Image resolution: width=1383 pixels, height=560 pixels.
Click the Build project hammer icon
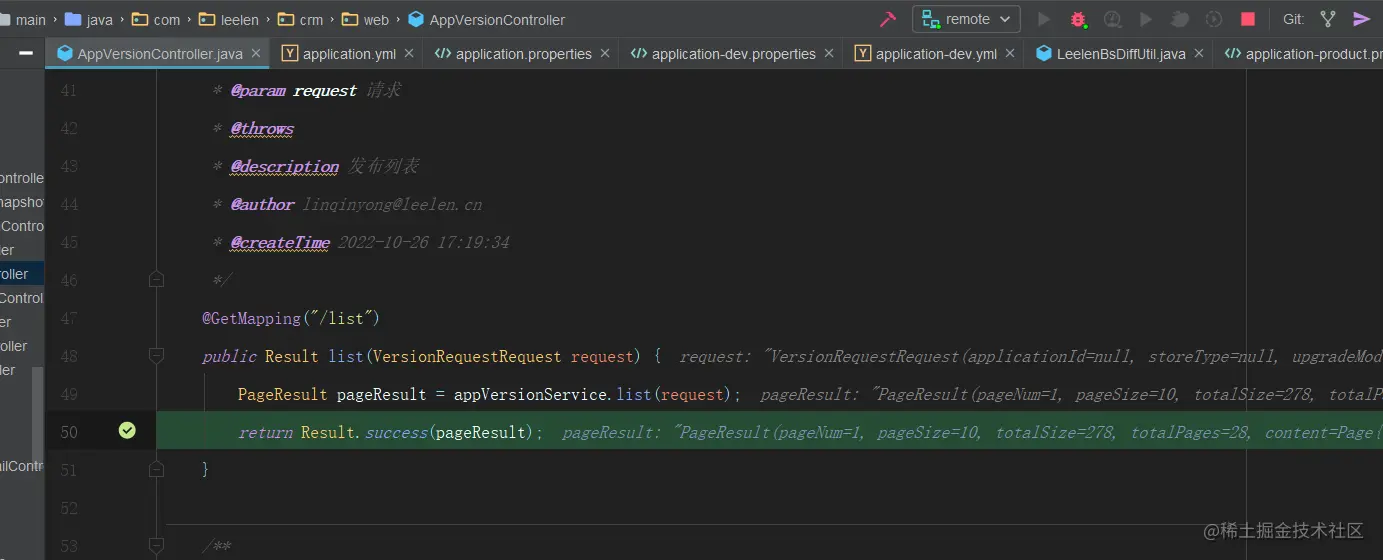click(x=887, y=19)
